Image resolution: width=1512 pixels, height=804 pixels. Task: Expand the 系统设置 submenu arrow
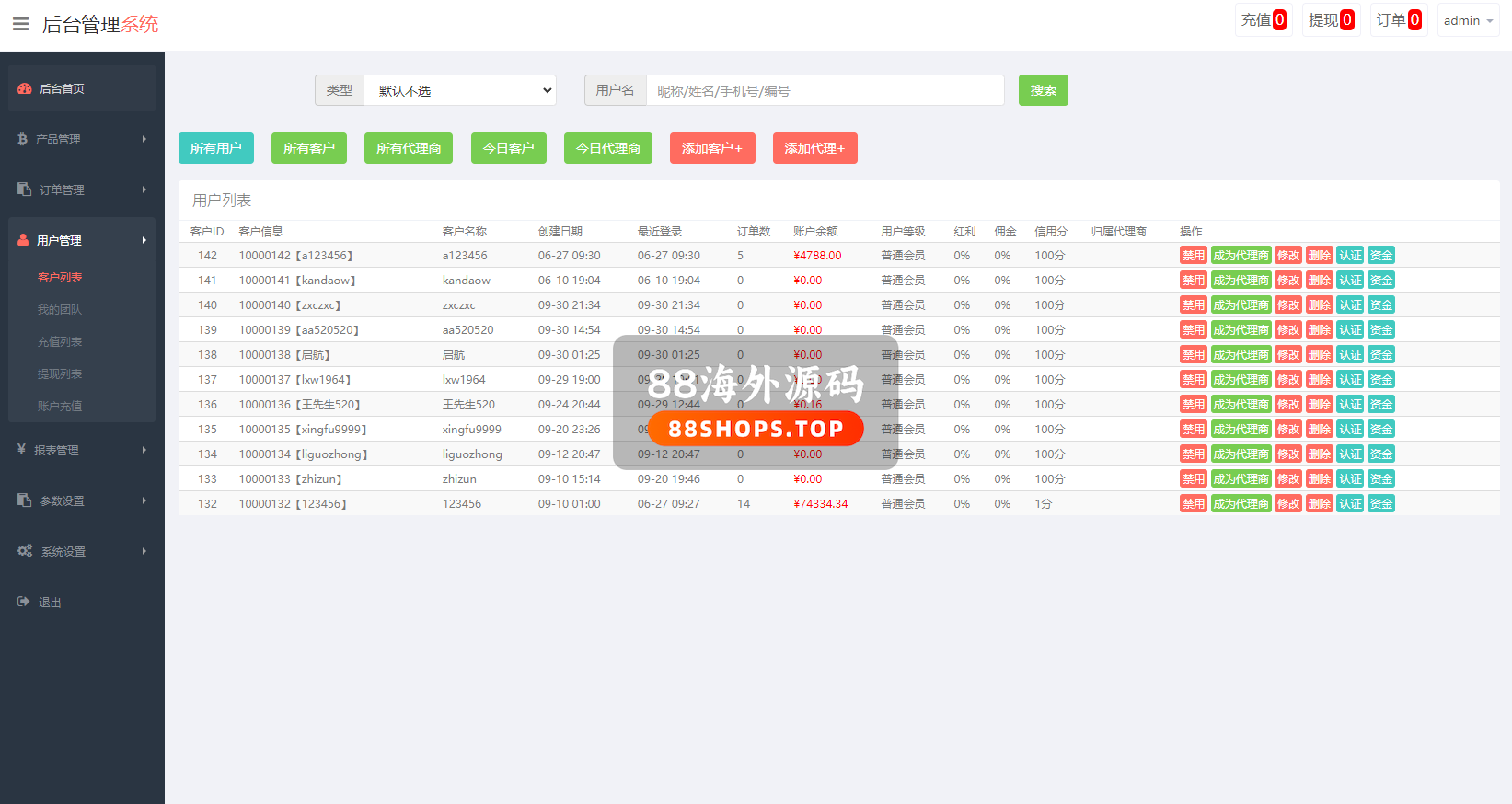tap(144, 551)
